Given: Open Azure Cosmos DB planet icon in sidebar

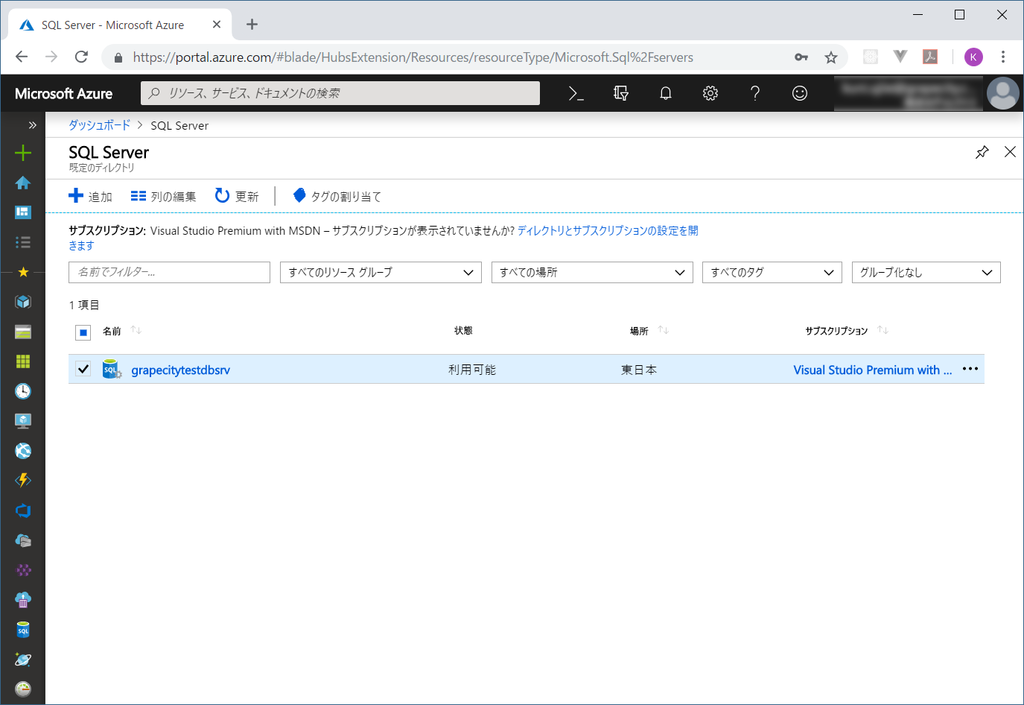Looking at the screenshot, I should 23,659.
